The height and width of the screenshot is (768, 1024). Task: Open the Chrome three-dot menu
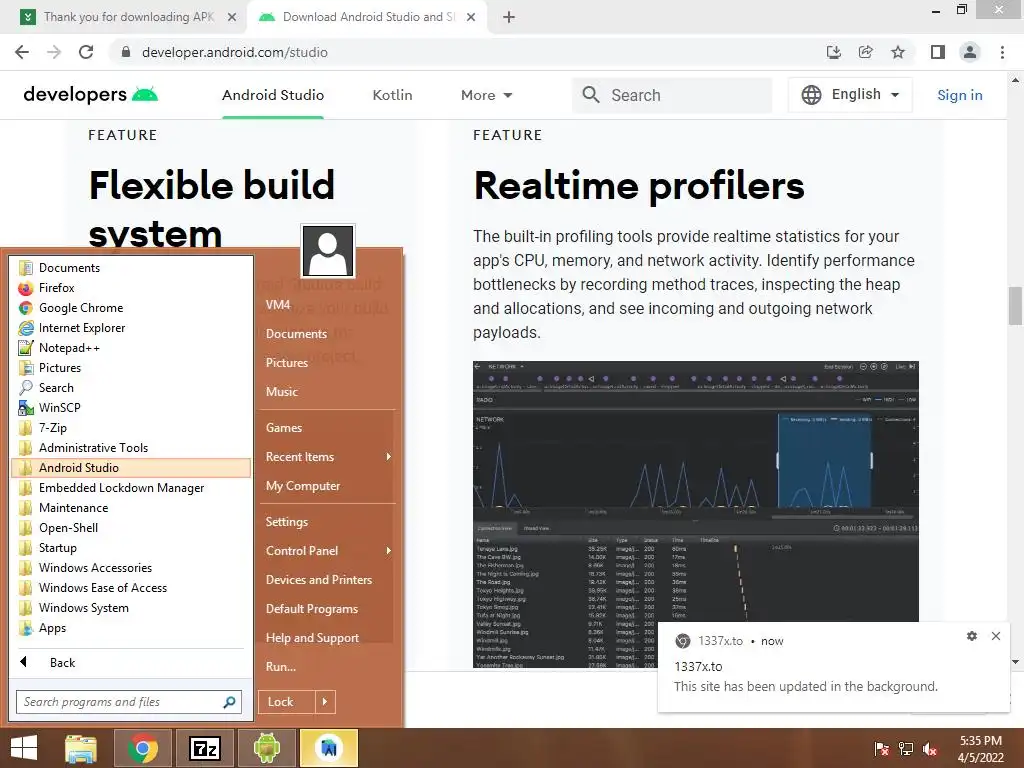coord(1002,52)
